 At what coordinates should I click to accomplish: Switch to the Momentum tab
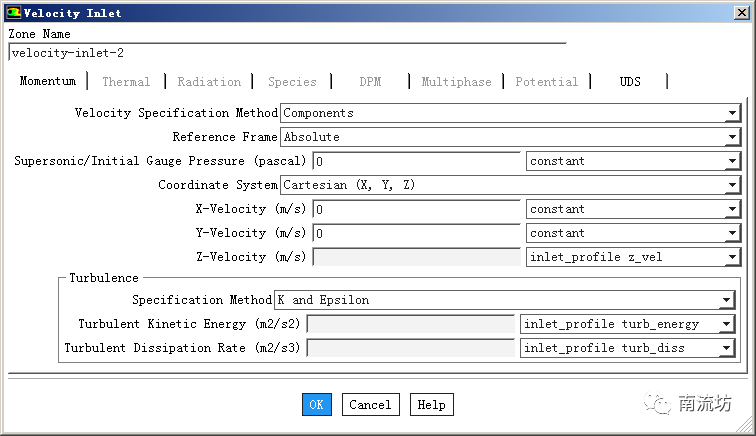(x=47, y=82)
